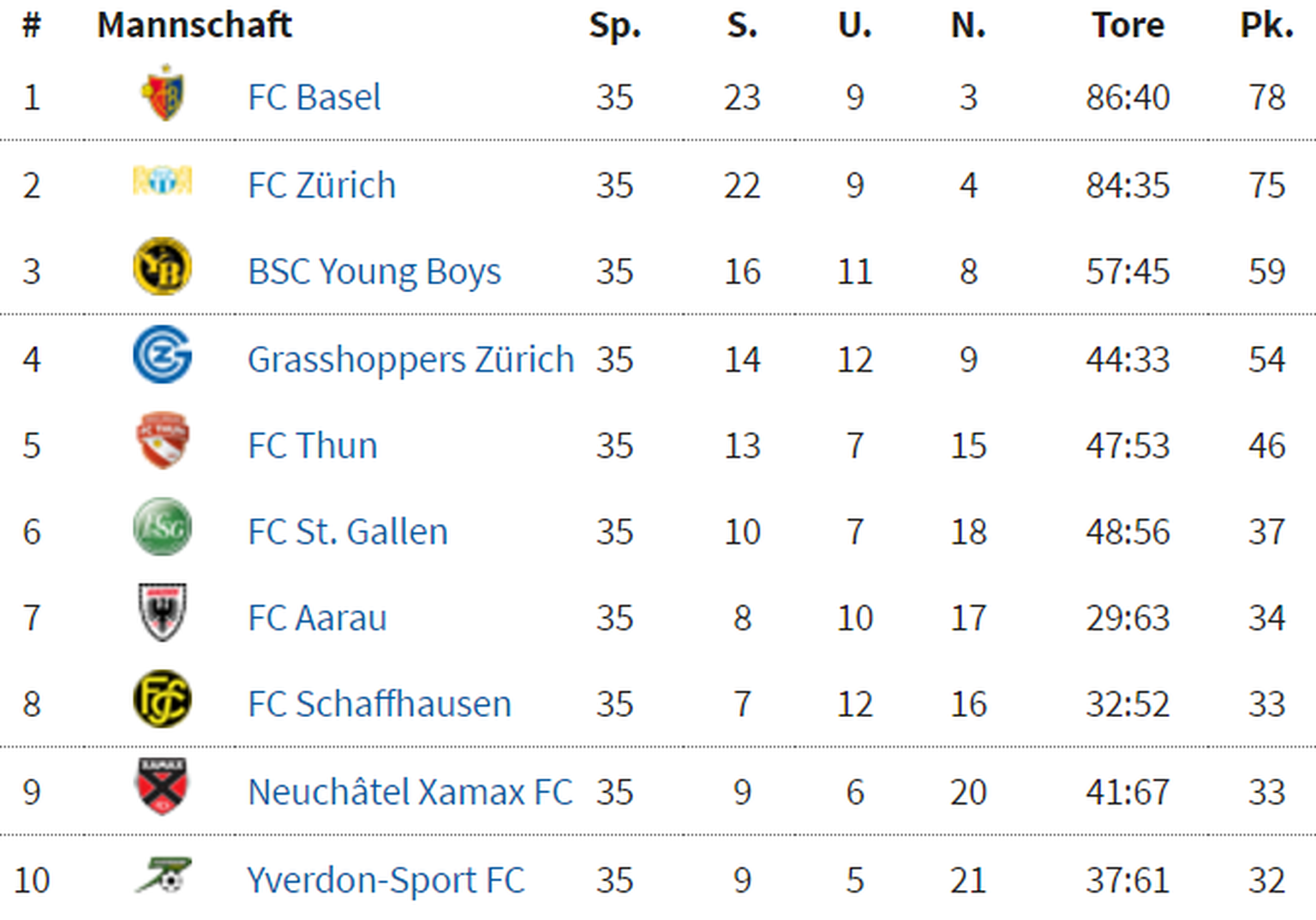Select the Yverdon-Sport FC link
Screen dimensions: 1316x920
[386, 881]
